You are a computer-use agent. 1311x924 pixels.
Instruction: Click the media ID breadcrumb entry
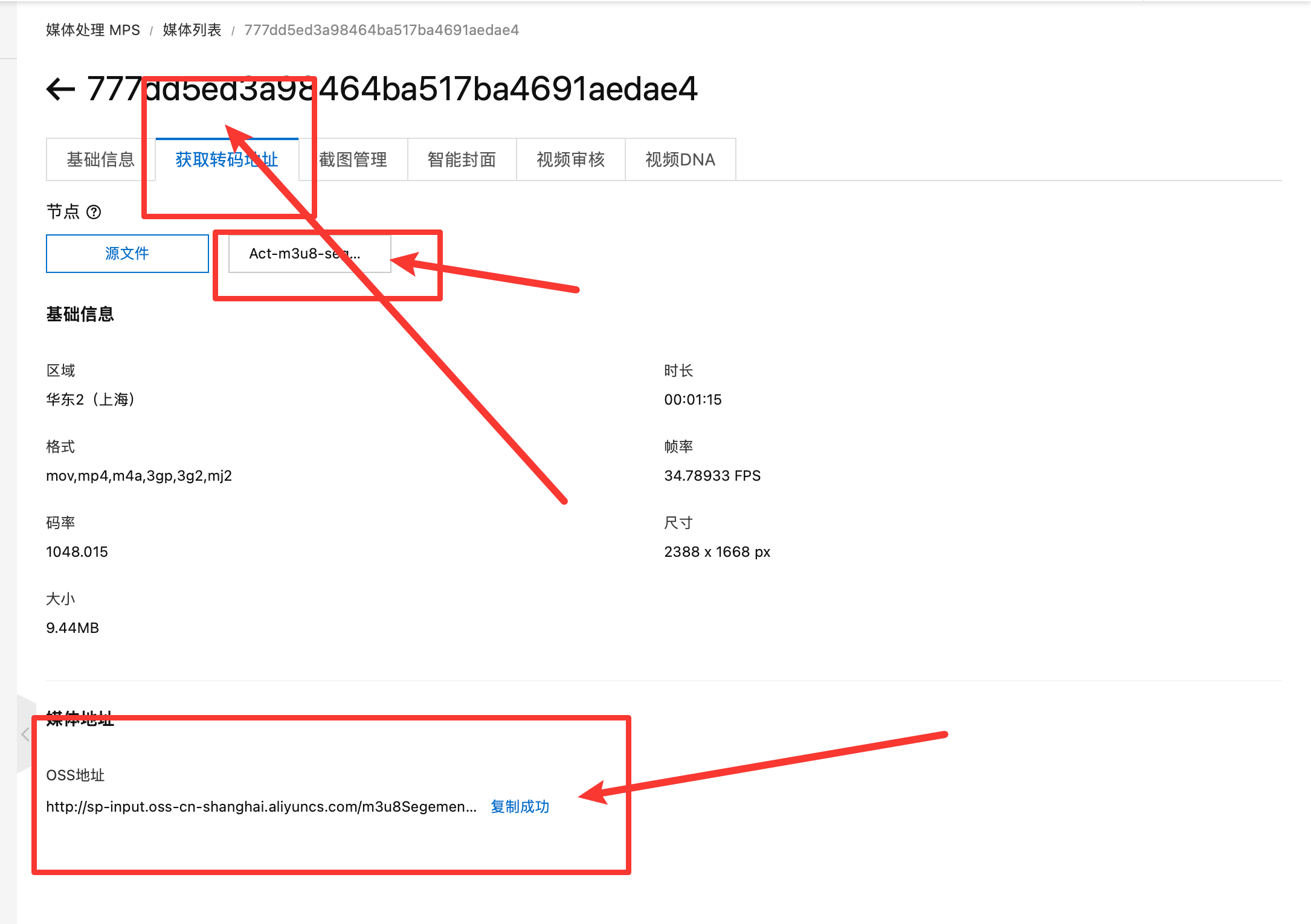click(x=381, y=30)
